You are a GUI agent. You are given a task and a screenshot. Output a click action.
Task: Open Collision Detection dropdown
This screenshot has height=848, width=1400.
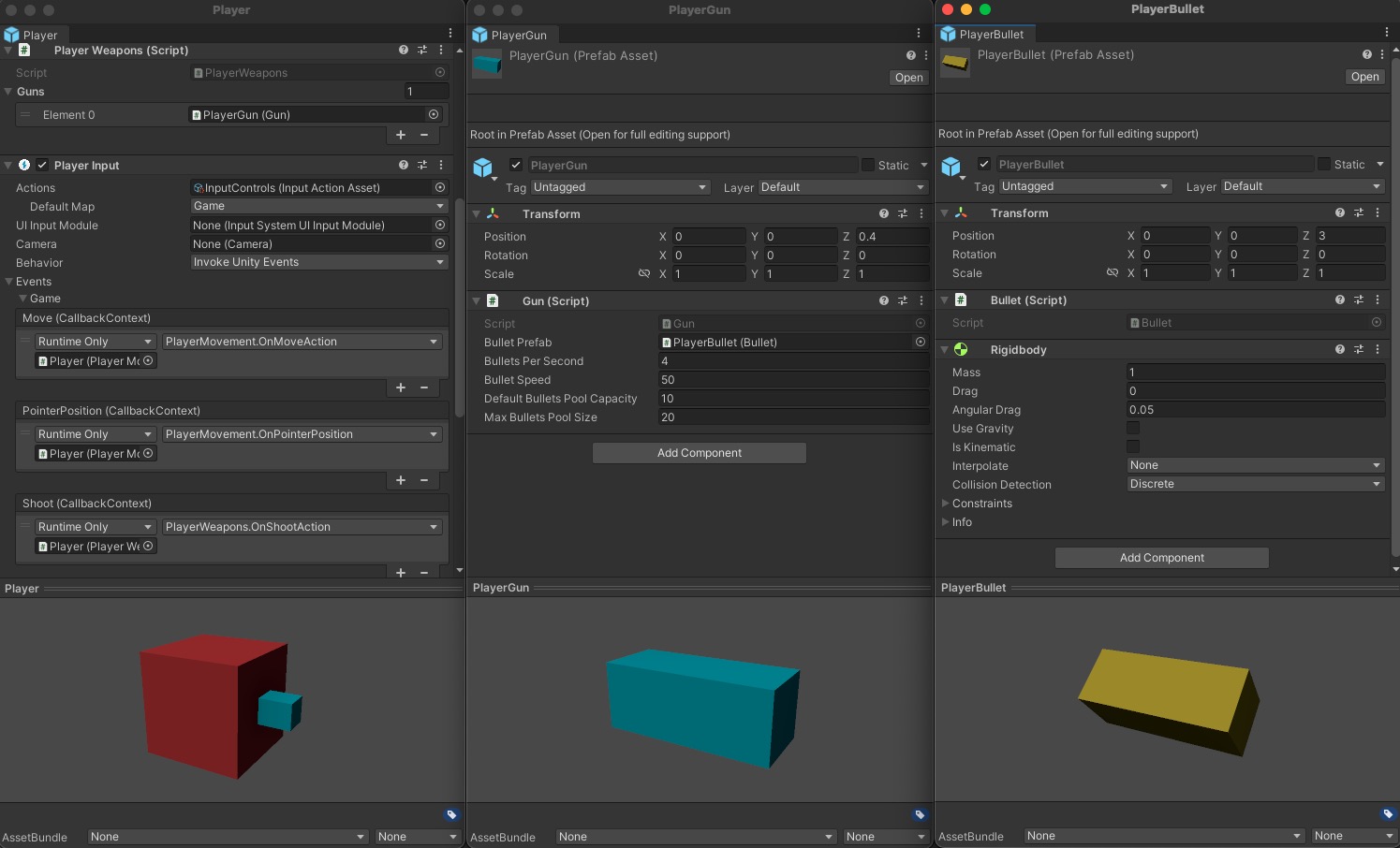pos(1256,484)
